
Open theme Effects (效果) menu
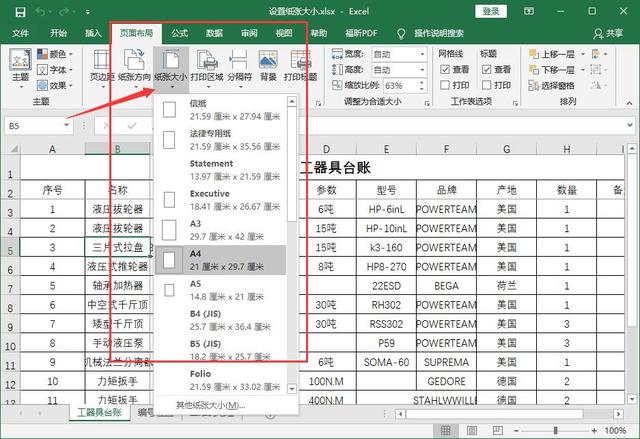(x=55, y=85)
